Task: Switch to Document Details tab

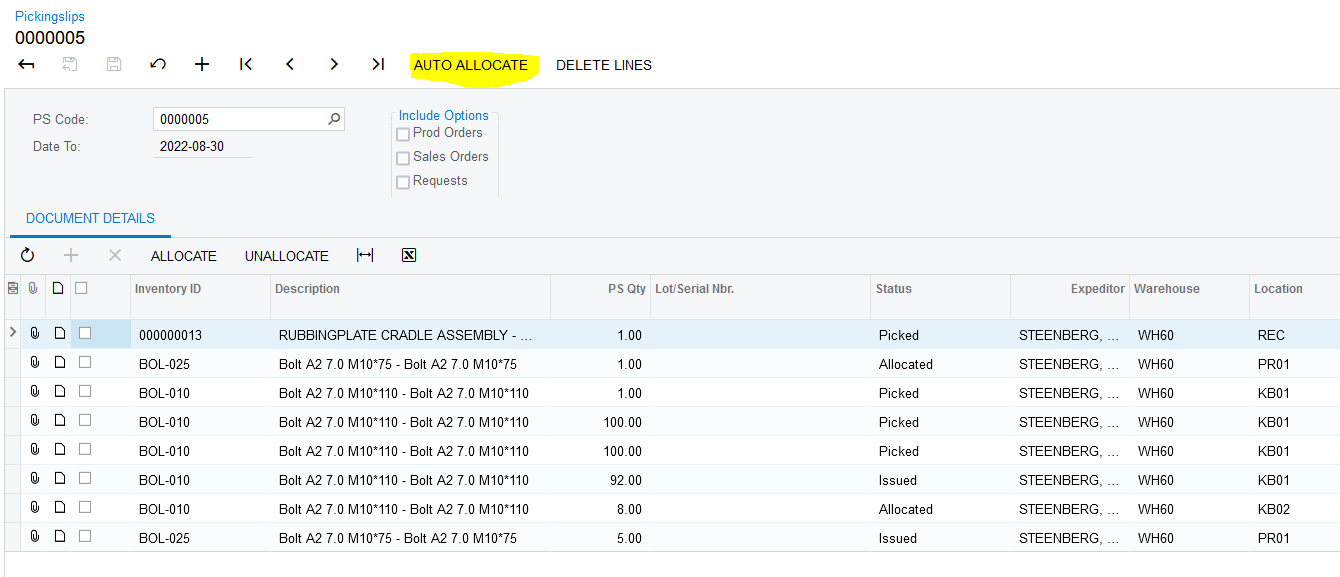Action: coord(90,218)
